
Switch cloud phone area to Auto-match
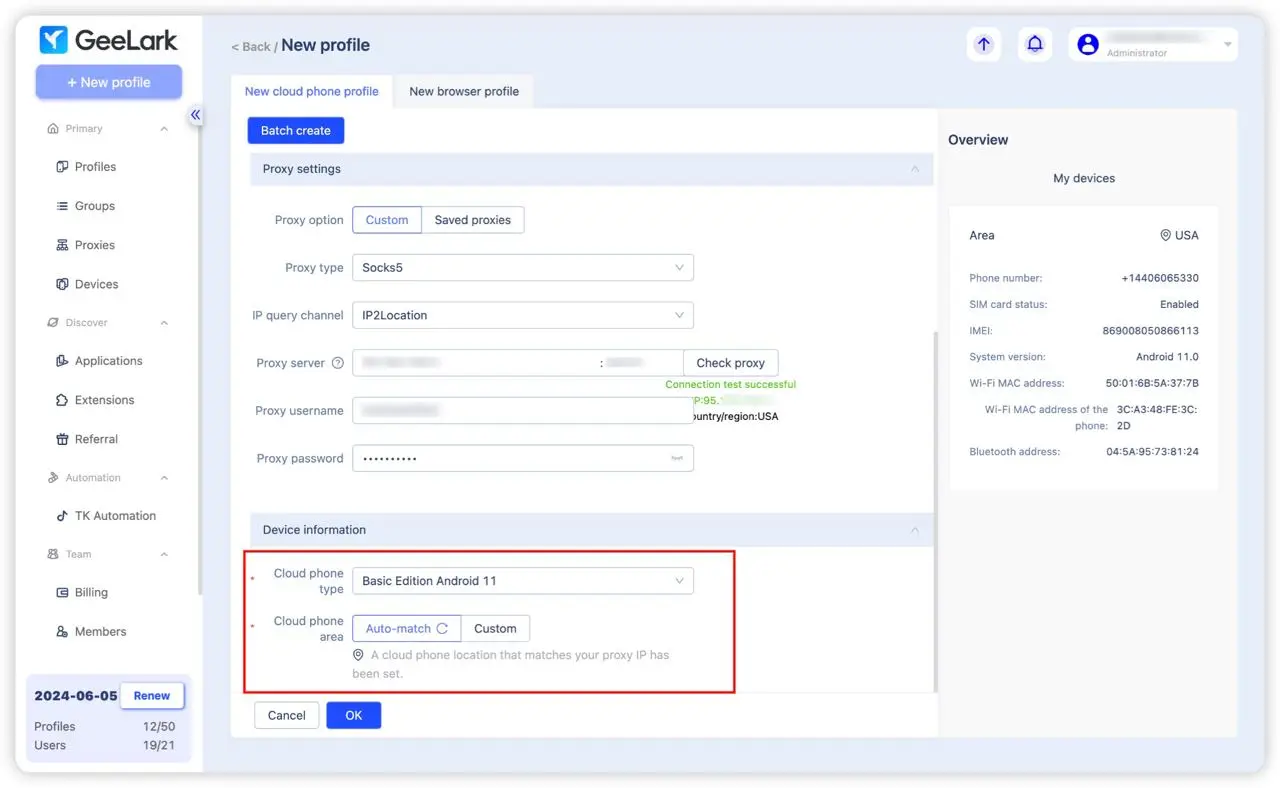399,628
